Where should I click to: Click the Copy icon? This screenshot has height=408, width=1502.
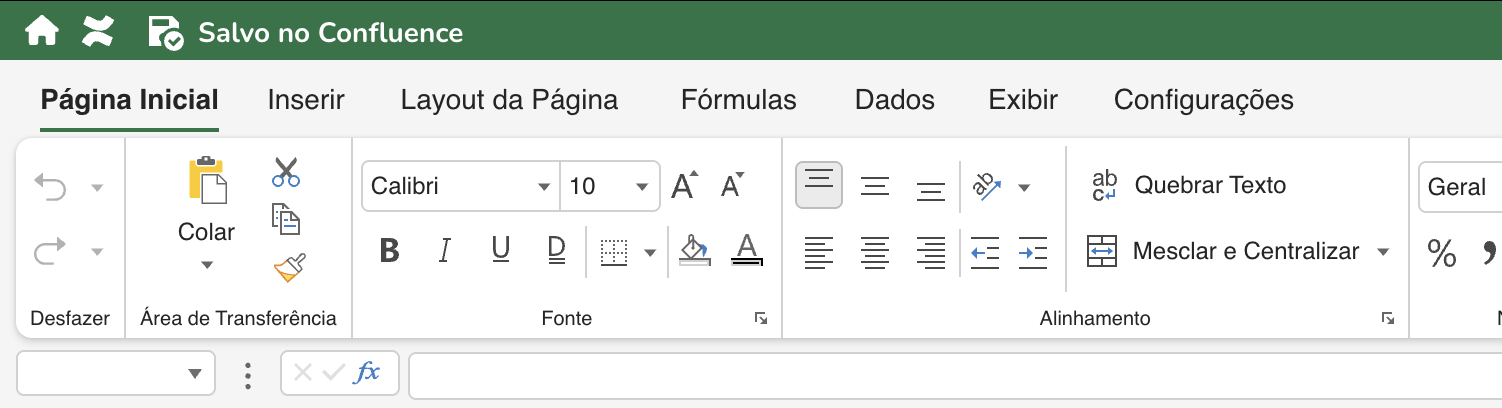286,219
